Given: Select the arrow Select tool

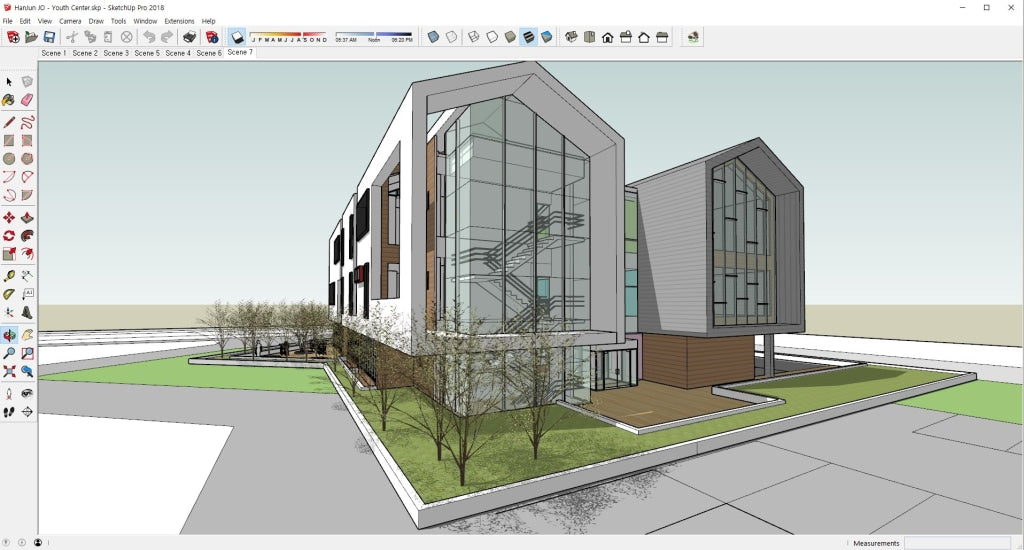Looking at the screenshot, I should coord(9,82).
